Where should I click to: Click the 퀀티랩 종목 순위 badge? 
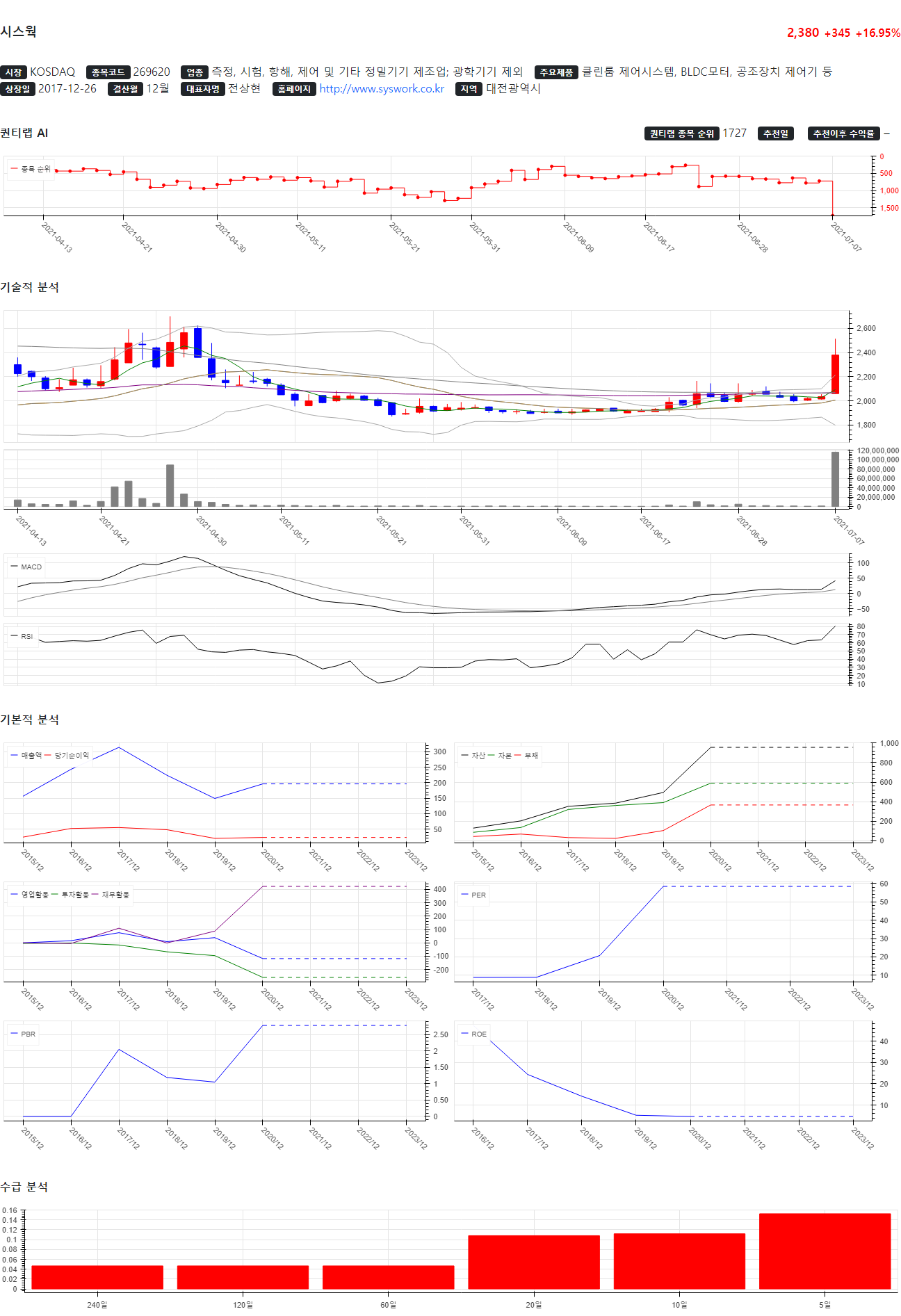pos(682,133)
